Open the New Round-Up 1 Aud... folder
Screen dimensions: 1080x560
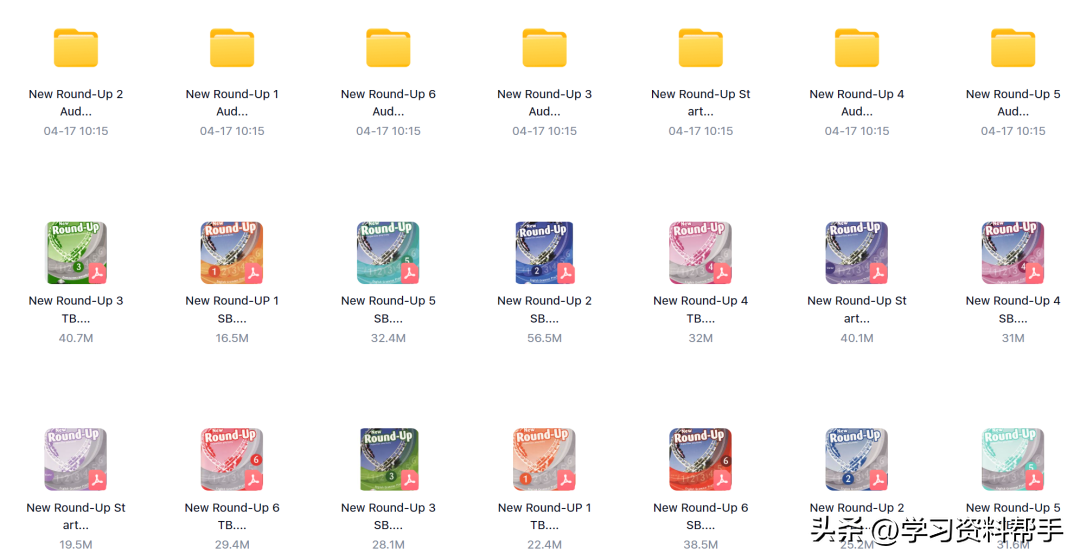pos(232,48)
